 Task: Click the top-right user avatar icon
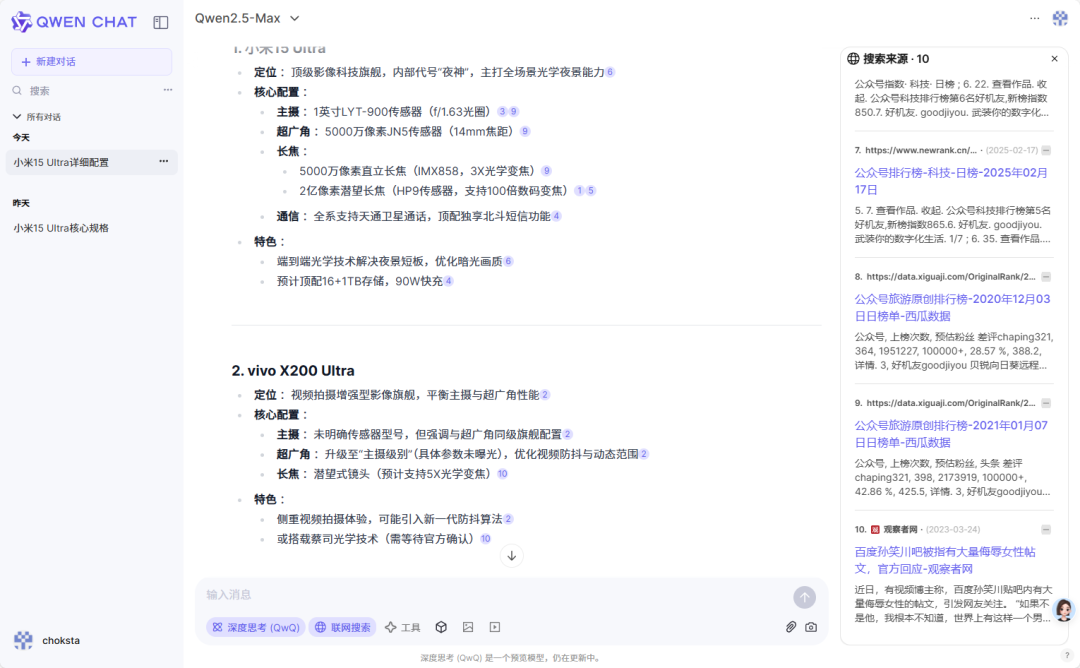tap(1060, 19)
